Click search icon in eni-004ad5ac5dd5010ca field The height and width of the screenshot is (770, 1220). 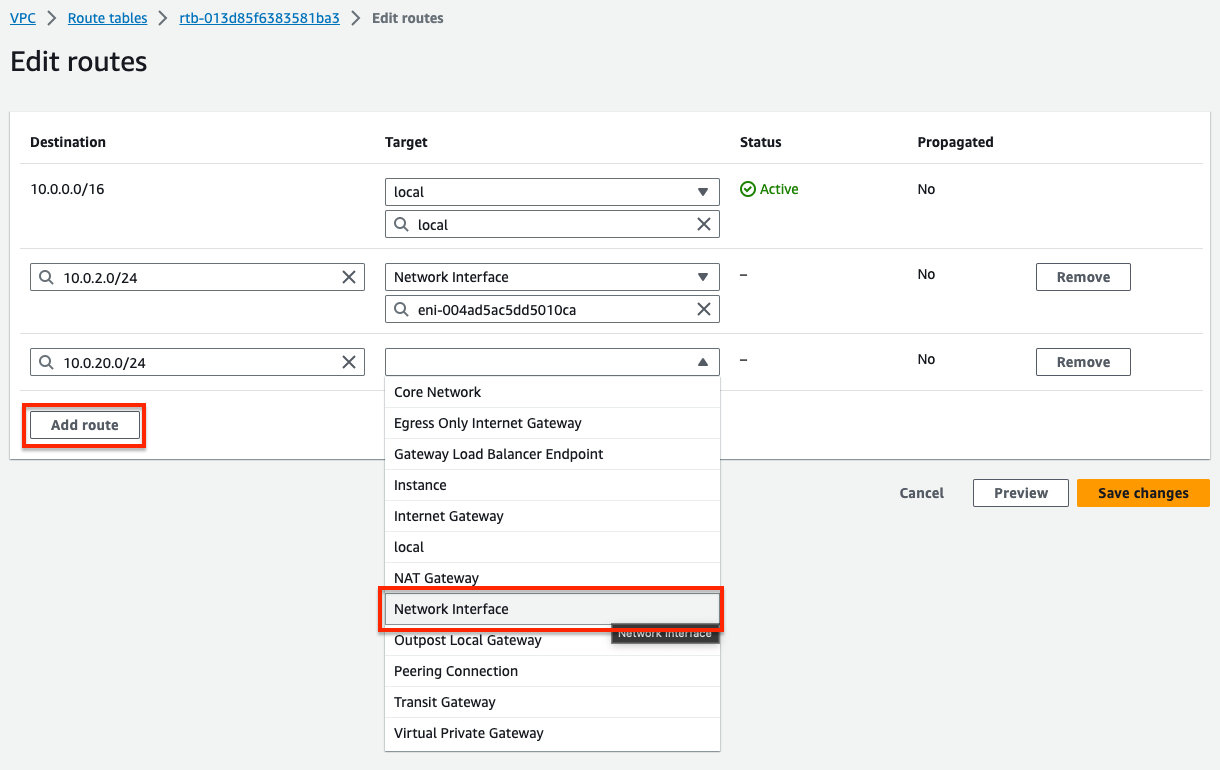(x=401, y=309)
